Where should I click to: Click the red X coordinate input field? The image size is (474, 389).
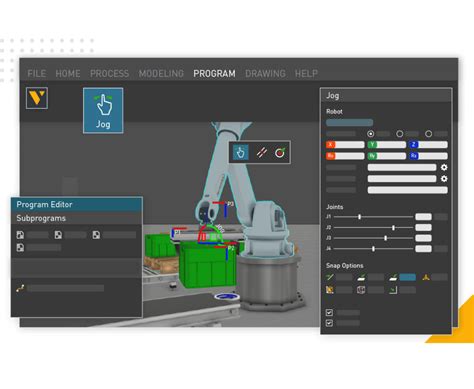click(x=345, y=145)
